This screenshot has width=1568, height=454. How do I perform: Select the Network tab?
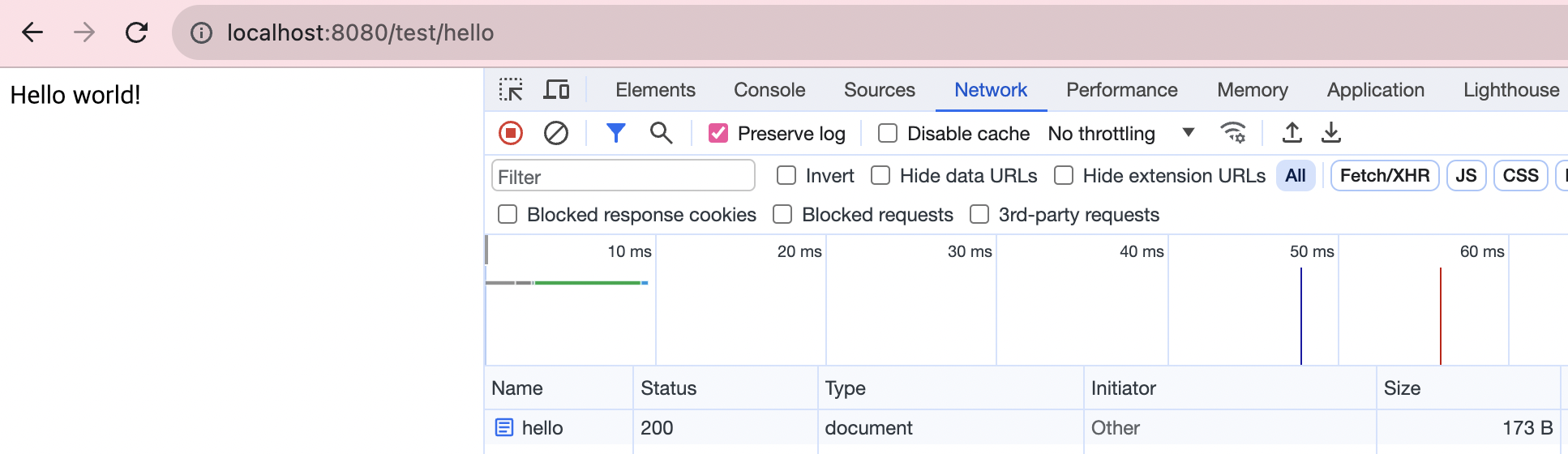point(991,90)
